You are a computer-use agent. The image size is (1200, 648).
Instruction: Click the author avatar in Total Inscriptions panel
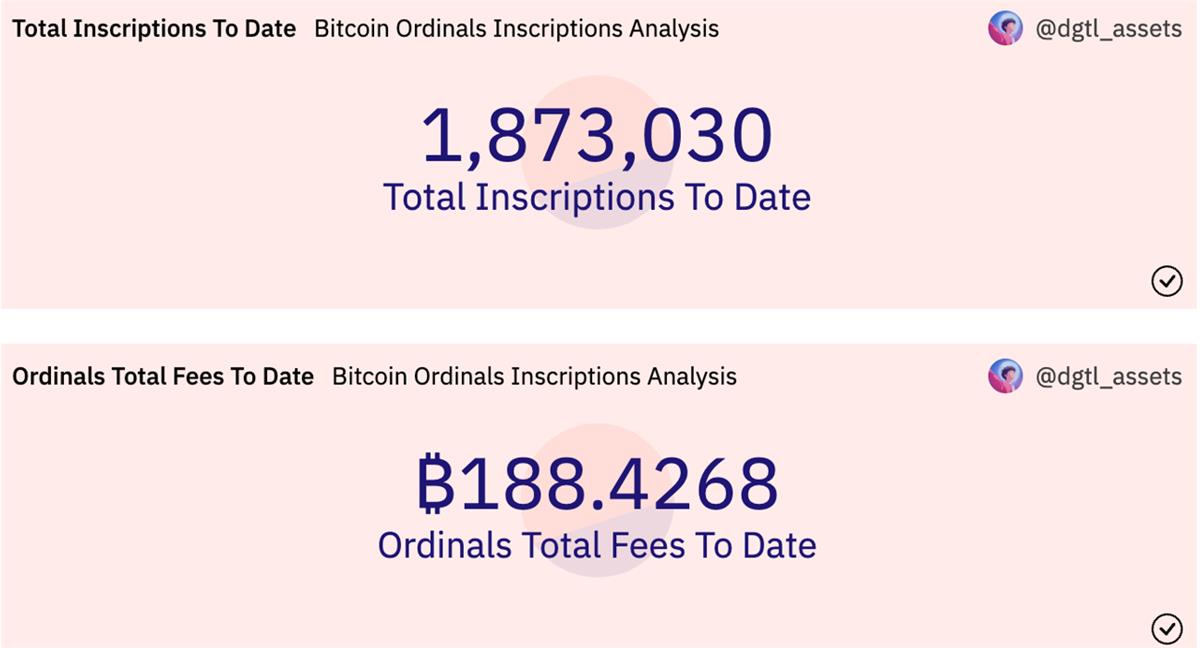point(1005,29)
